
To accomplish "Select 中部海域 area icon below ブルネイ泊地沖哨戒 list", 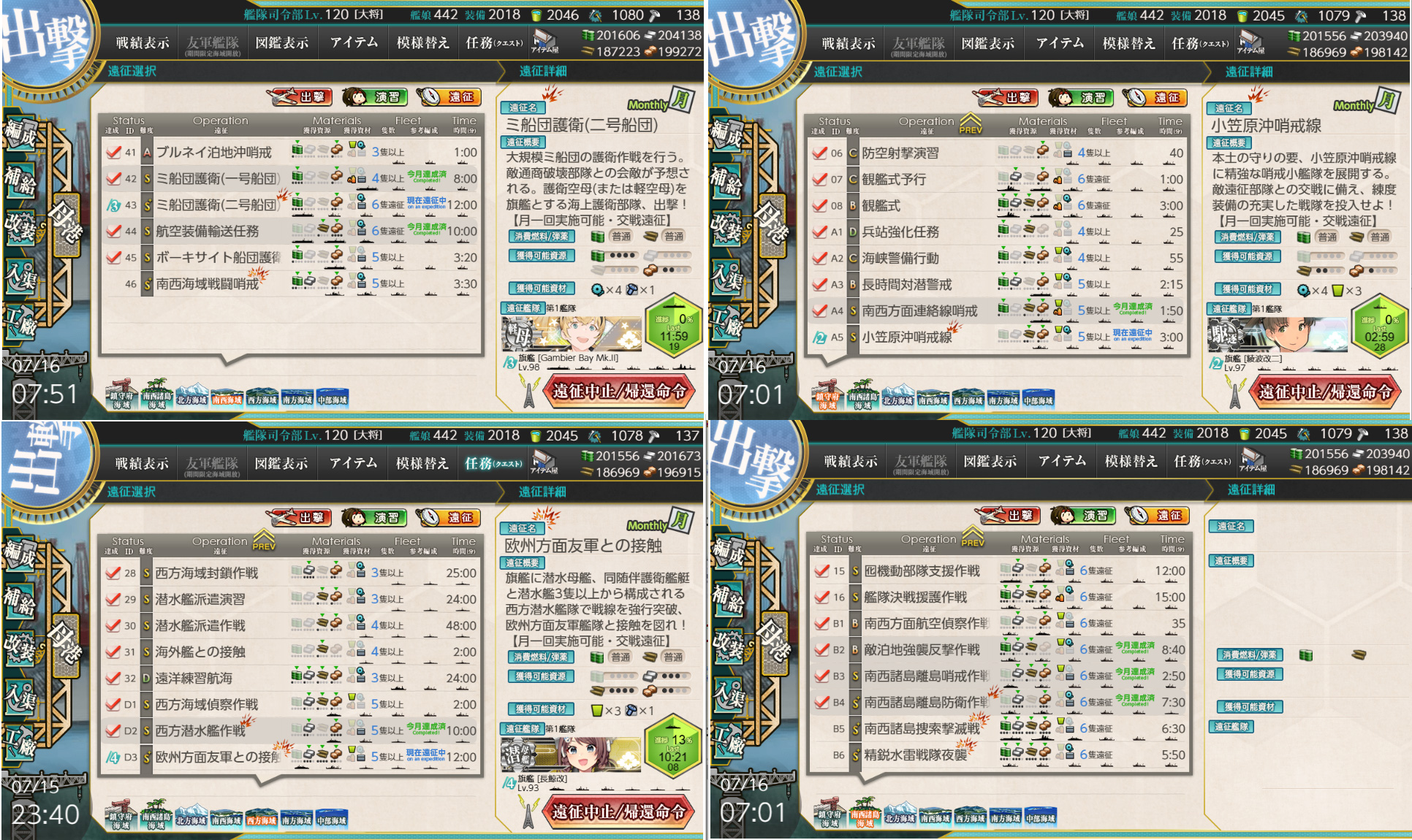I will [333, 399].
